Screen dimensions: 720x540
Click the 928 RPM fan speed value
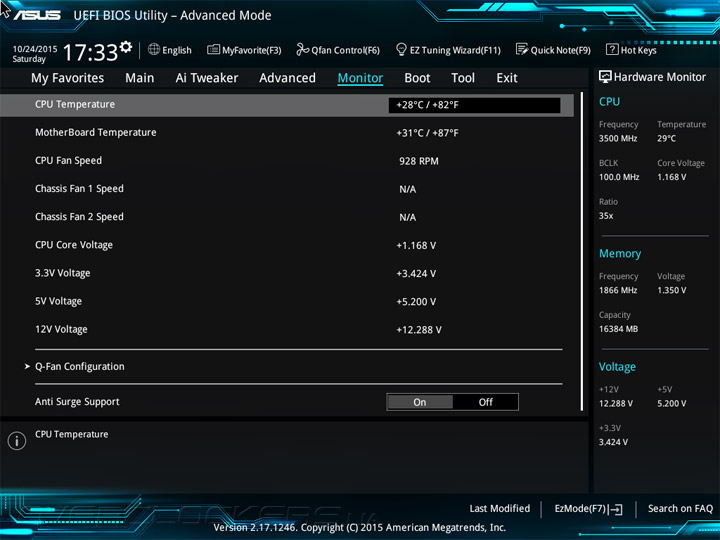(x=419, y=161)
